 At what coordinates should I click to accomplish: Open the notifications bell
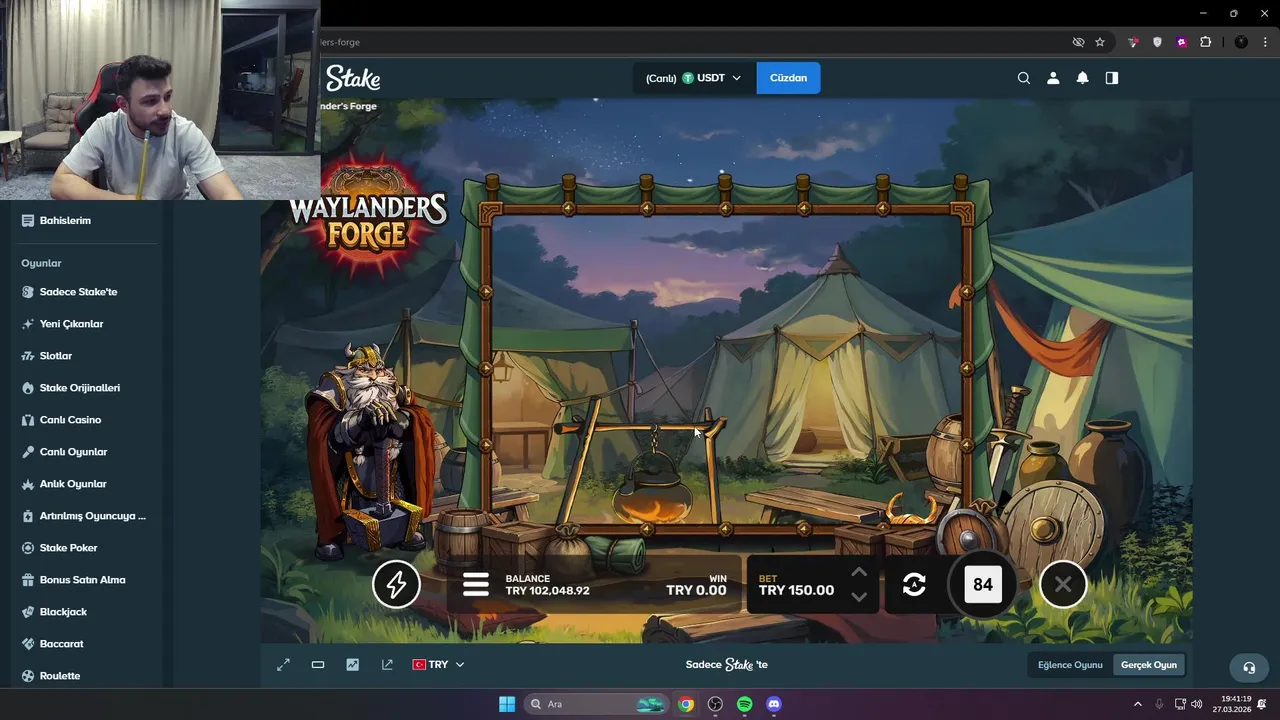pos(1082,78)
